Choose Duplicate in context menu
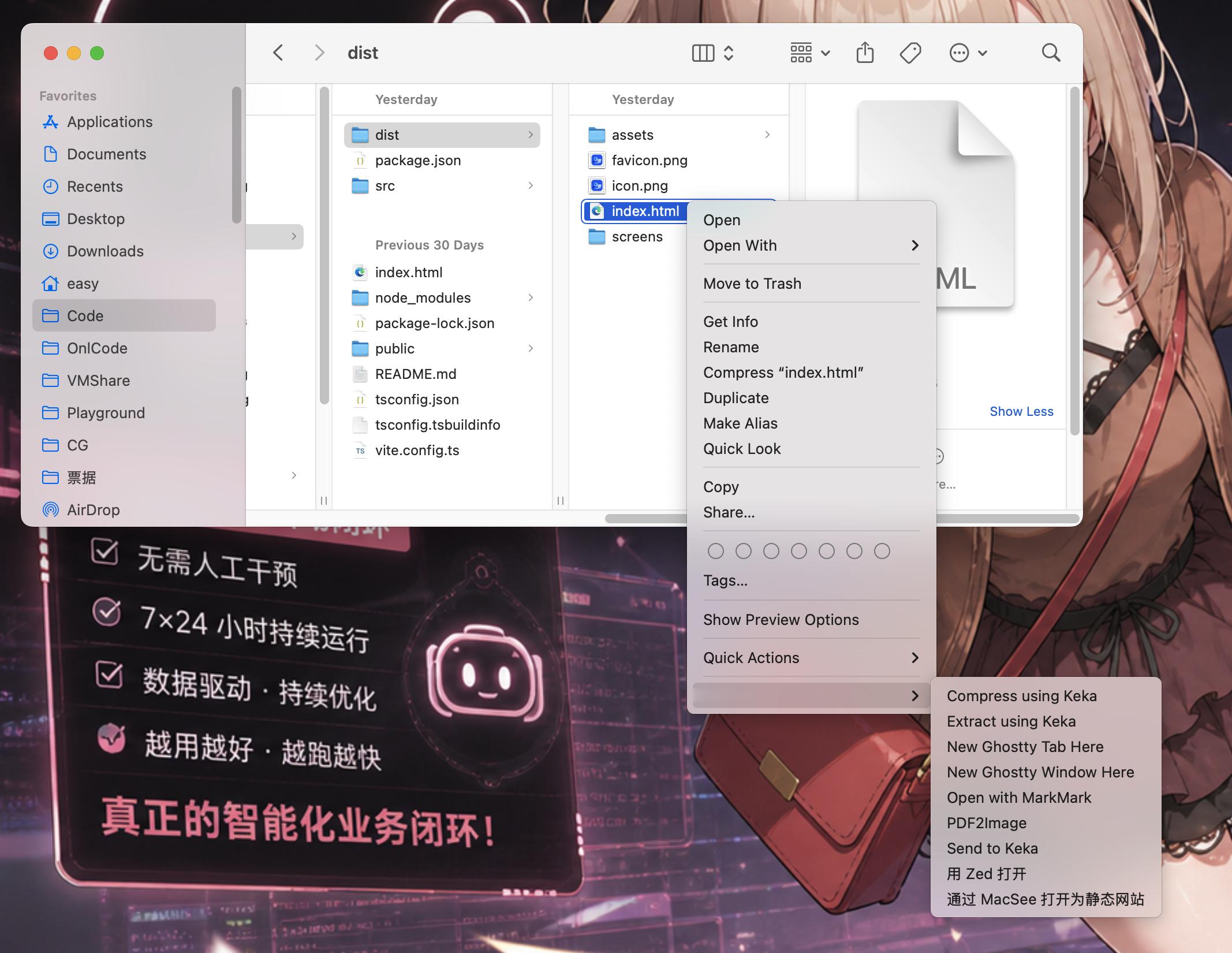This screenshot has height=953, width=1232. [x=811, y=398]
